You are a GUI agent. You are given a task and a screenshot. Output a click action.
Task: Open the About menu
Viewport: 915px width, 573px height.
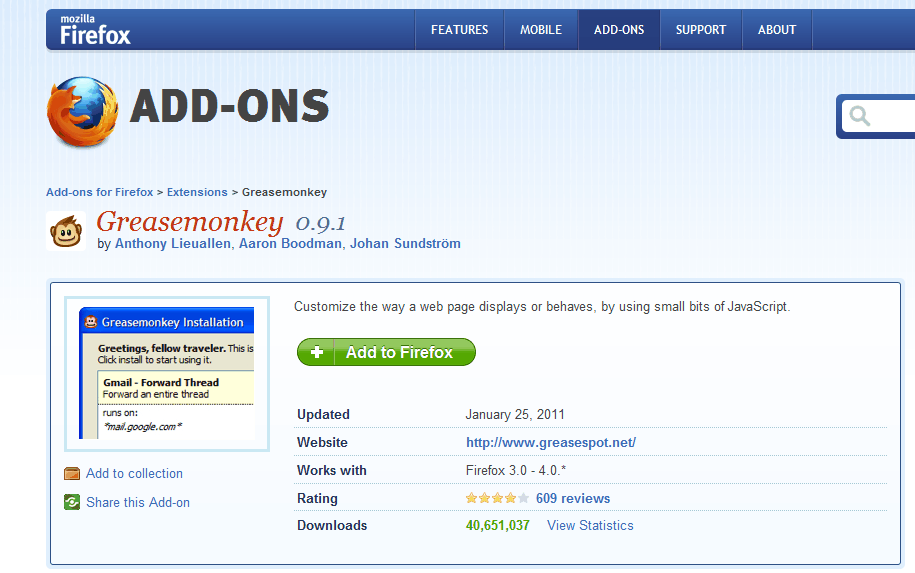click(777, 30)
